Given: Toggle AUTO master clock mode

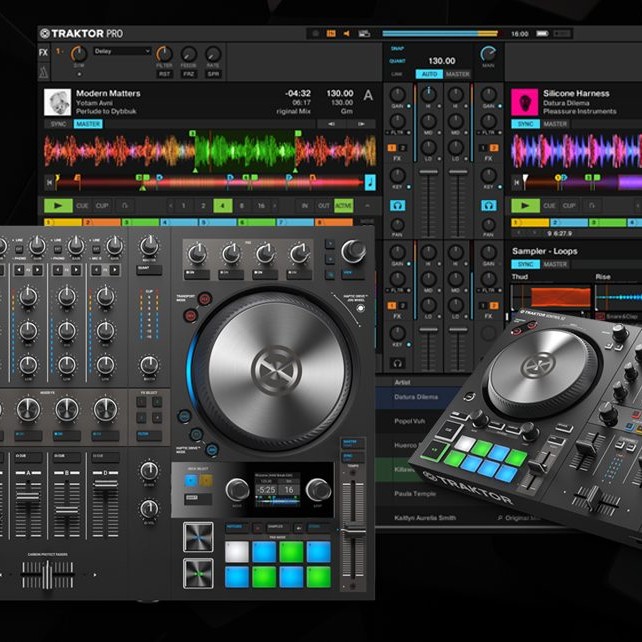Looking at the screenshot, I should click(429, 74).
